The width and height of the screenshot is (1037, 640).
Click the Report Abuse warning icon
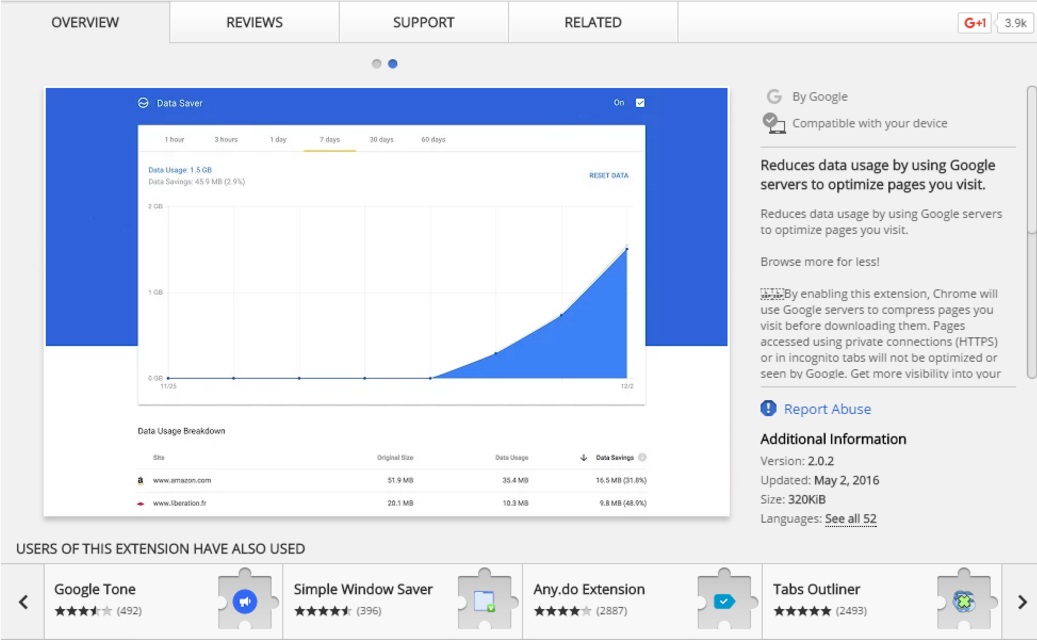click(x=768, y=408)
